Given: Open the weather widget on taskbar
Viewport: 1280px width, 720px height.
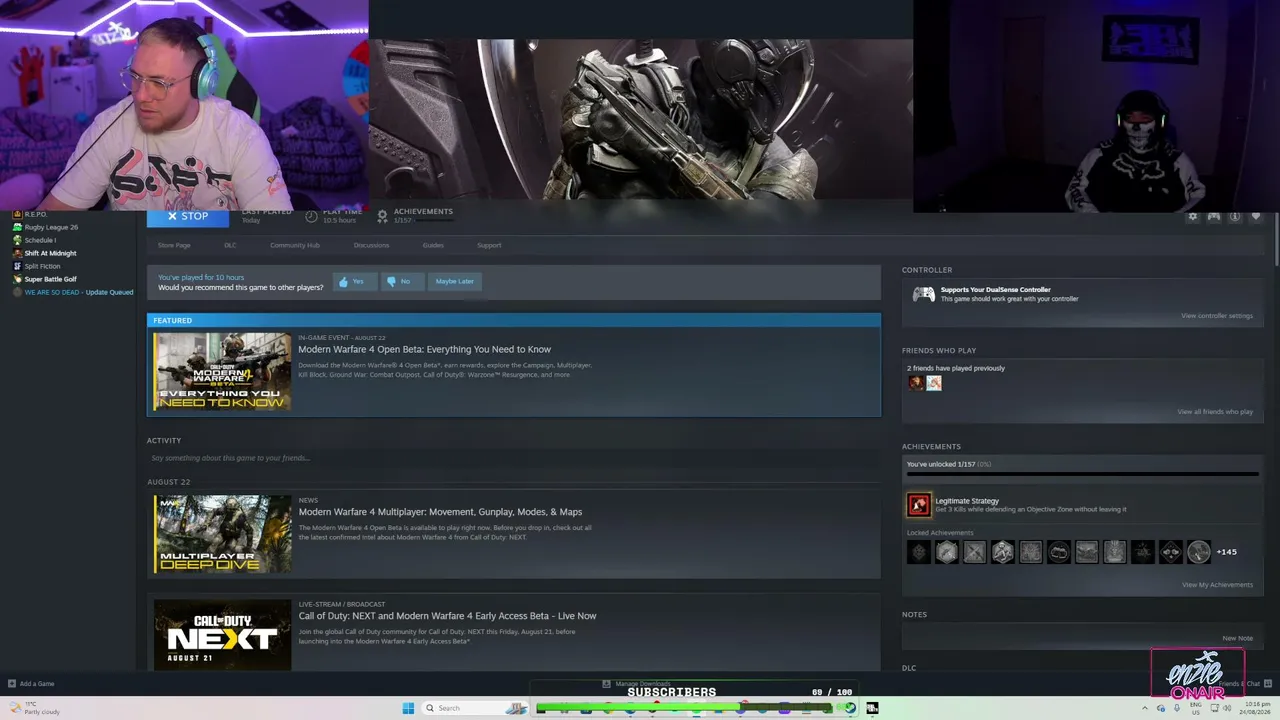Looking at the screenshot, I should pyautogui.click(x=33, y=708).
